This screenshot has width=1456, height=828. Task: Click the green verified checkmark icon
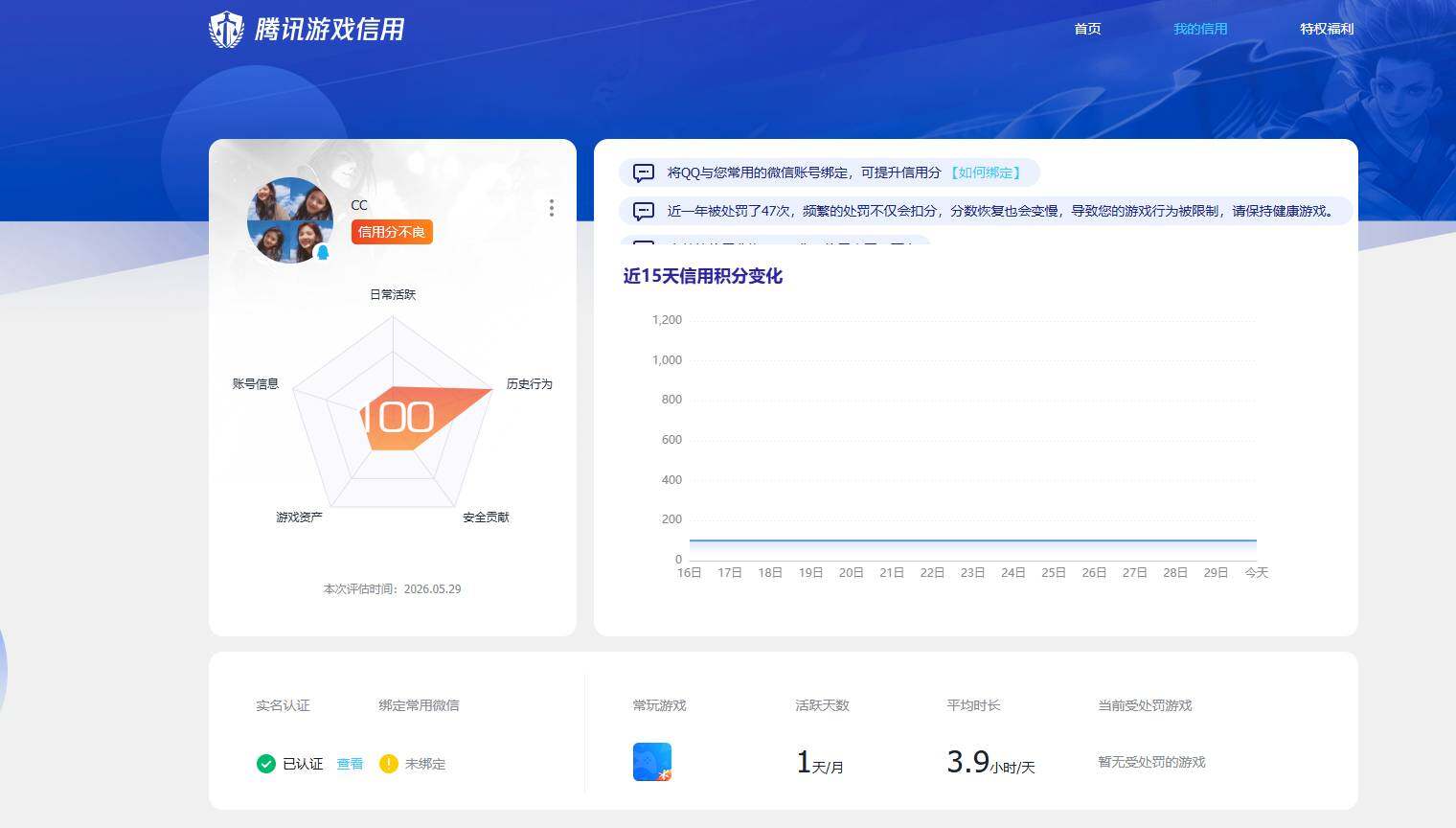pos(266,764)
